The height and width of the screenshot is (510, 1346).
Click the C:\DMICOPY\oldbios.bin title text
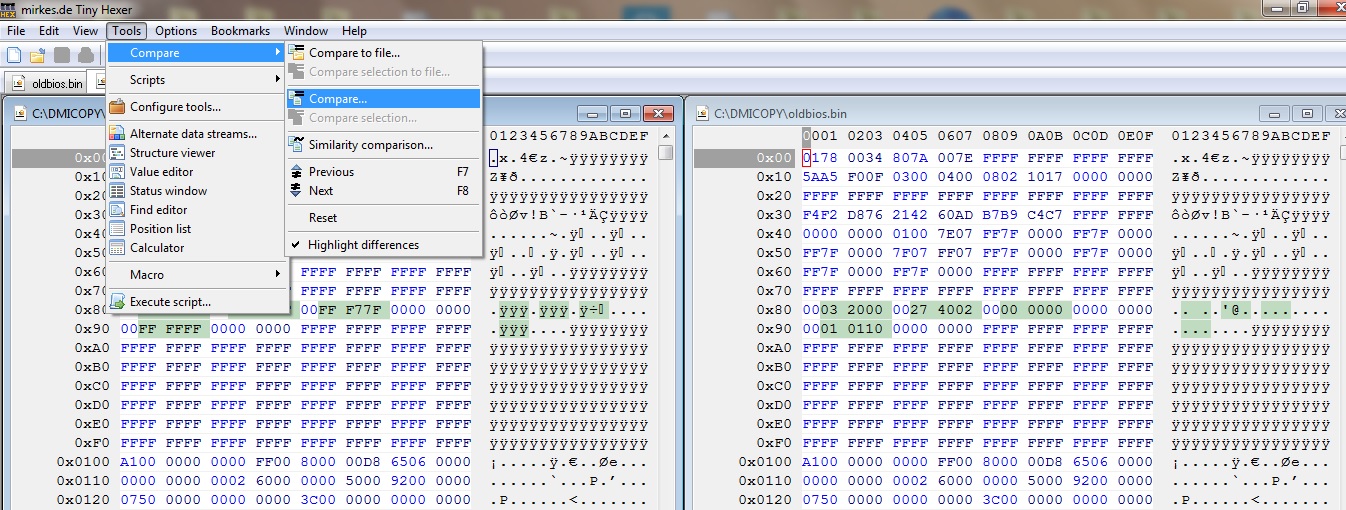[x=779, y=114]
